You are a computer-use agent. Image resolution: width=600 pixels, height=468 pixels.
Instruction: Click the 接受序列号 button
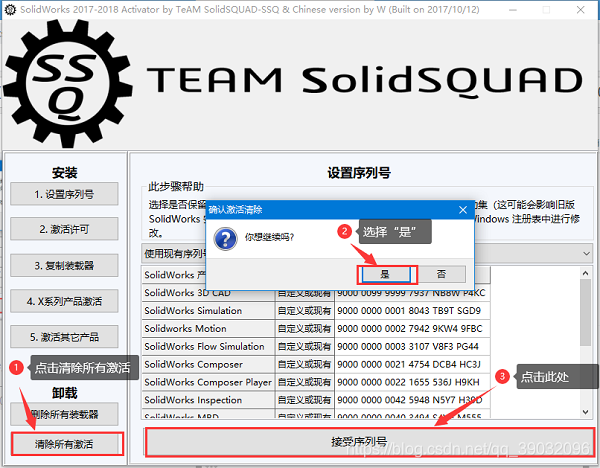[370, 442]
